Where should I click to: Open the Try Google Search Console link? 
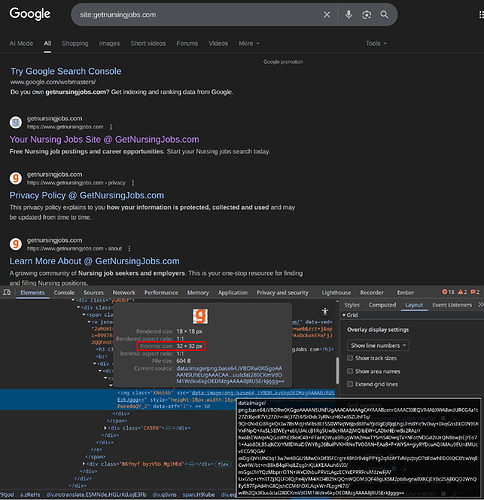click(x=66, y=71)
